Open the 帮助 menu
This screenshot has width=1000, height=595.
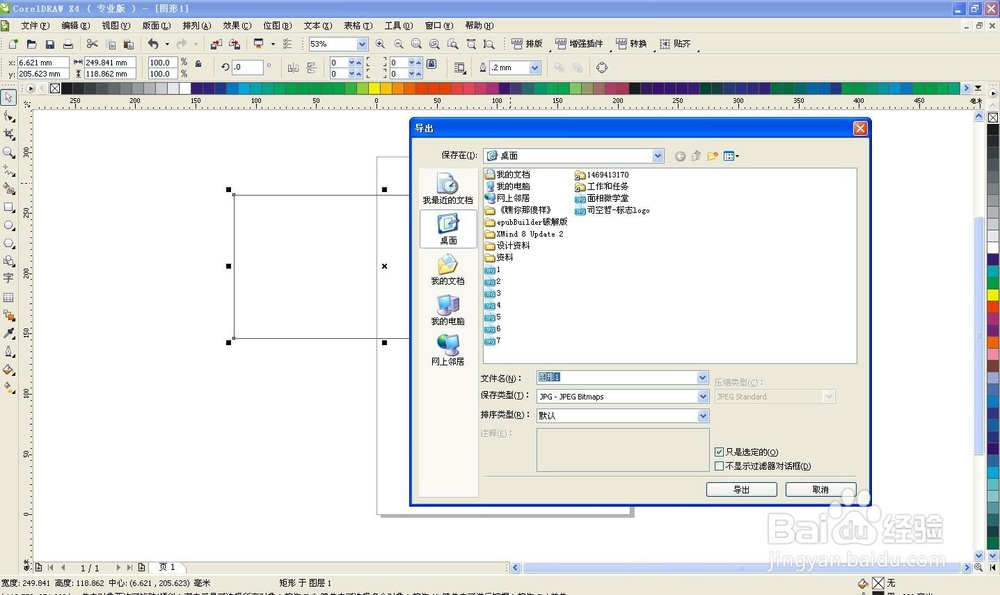[x=479, y=26]
